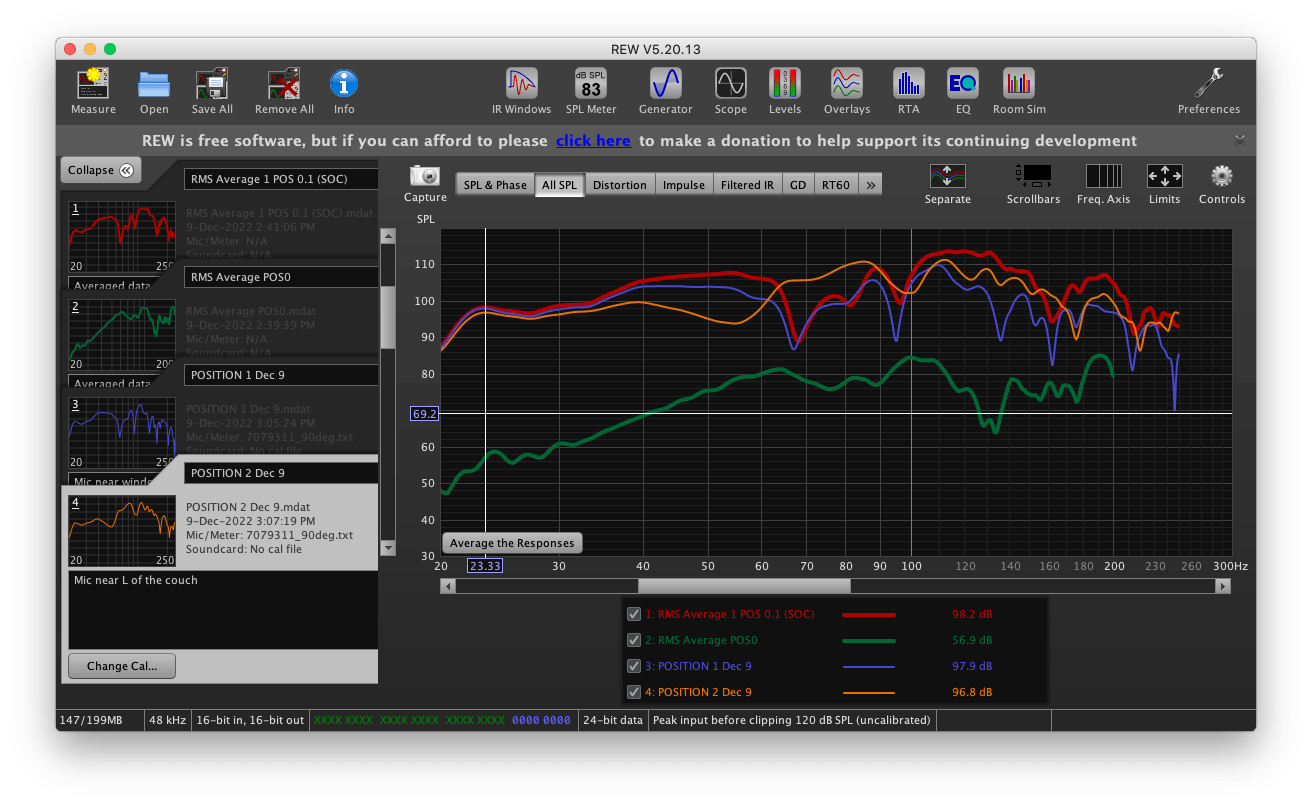Edit the RMS Average 1 POS 0.1 (SOC) name field
1312x805 pixels.
point(281,179)
